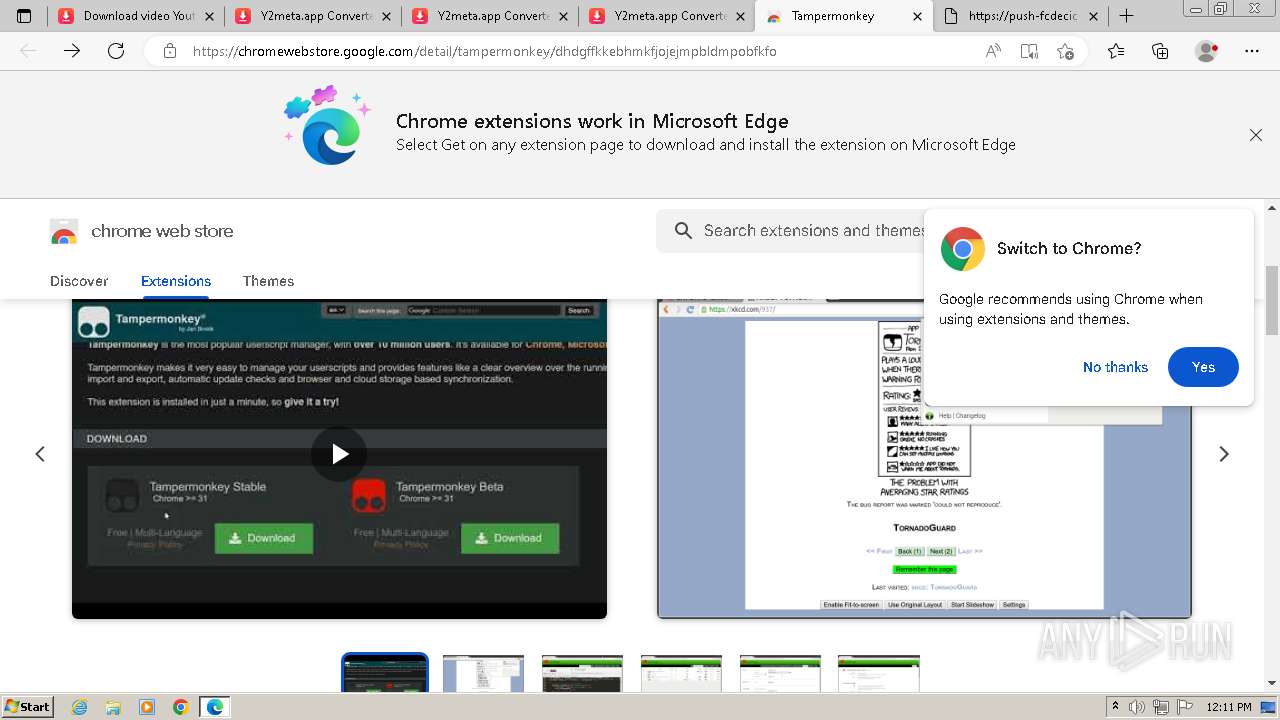Open the xkcd screenshot preview image
The image size is (1280, 720).
(924, 459)
